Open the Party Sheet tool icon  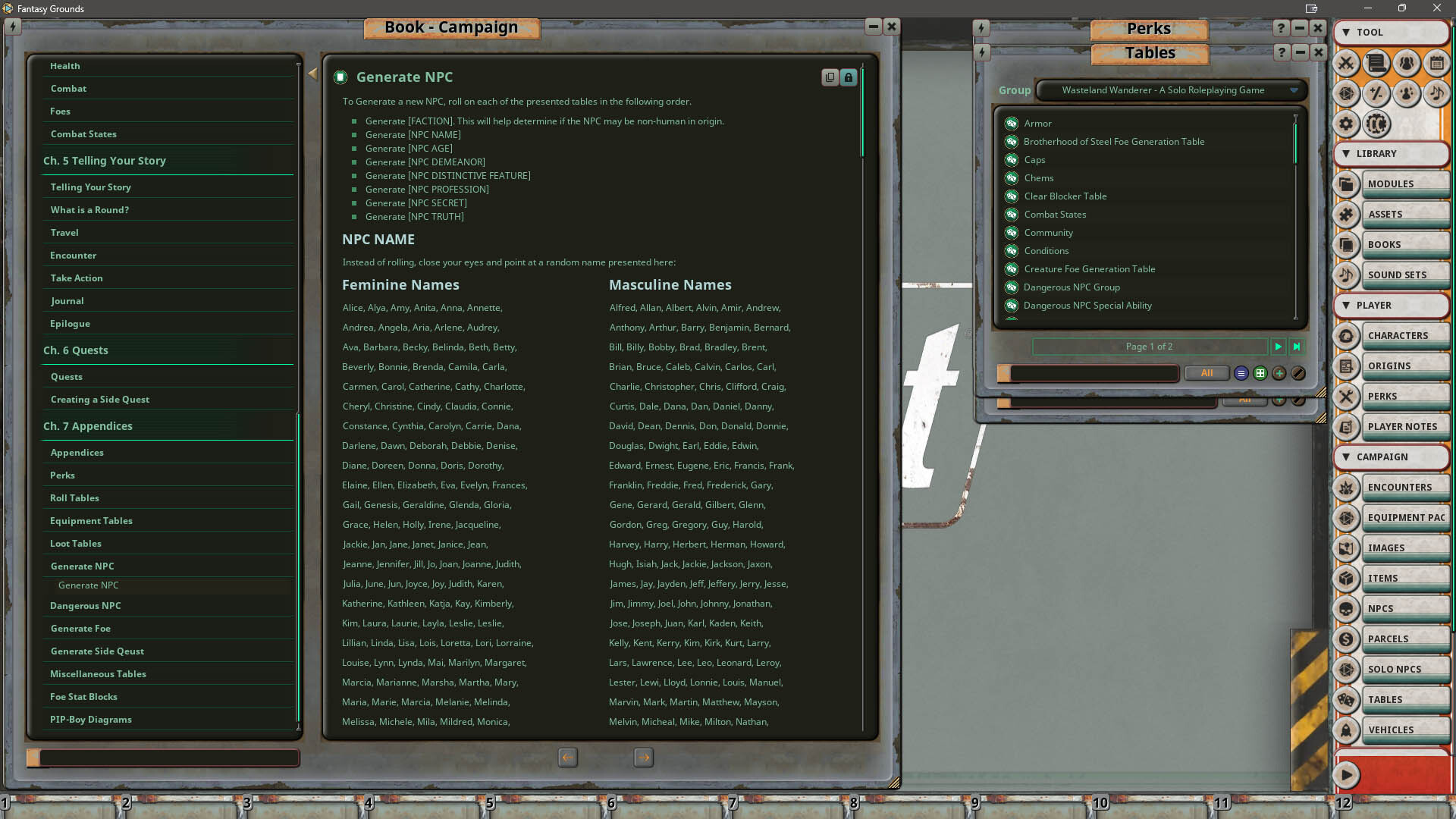tap(1407, 63)
